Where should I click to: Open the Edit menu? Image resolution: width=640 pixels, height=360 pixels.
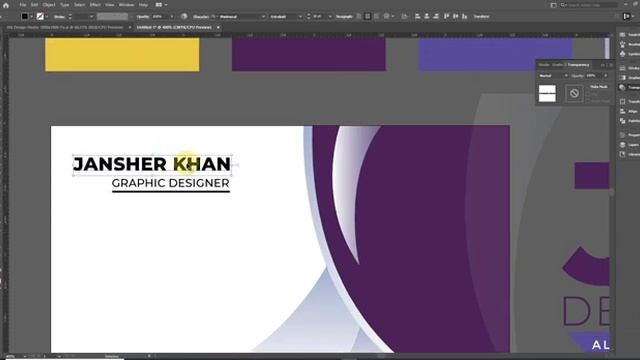34,5
